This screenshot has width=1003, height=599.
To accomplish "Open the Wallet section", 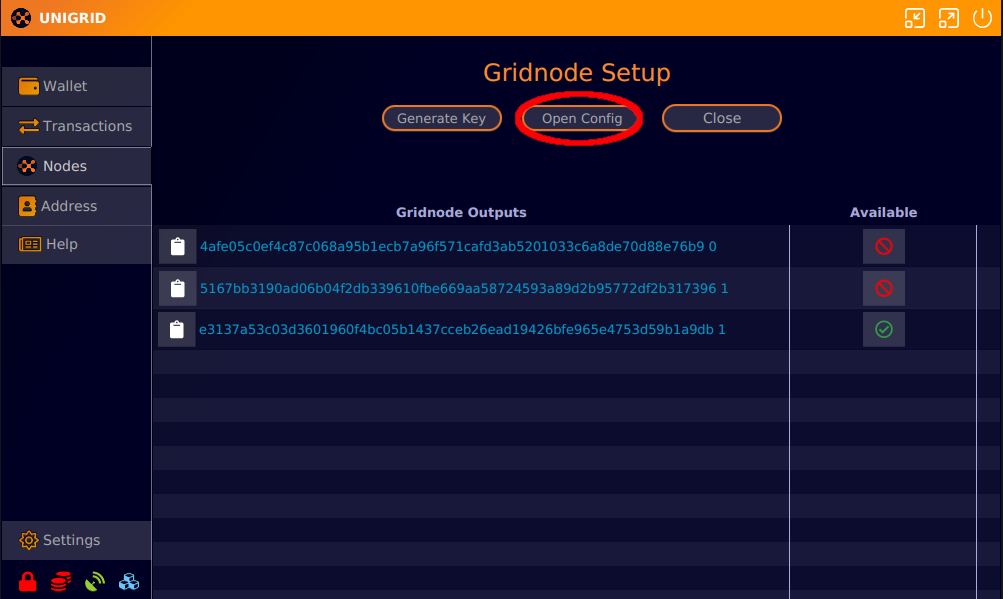I will (x=77, y=86).
